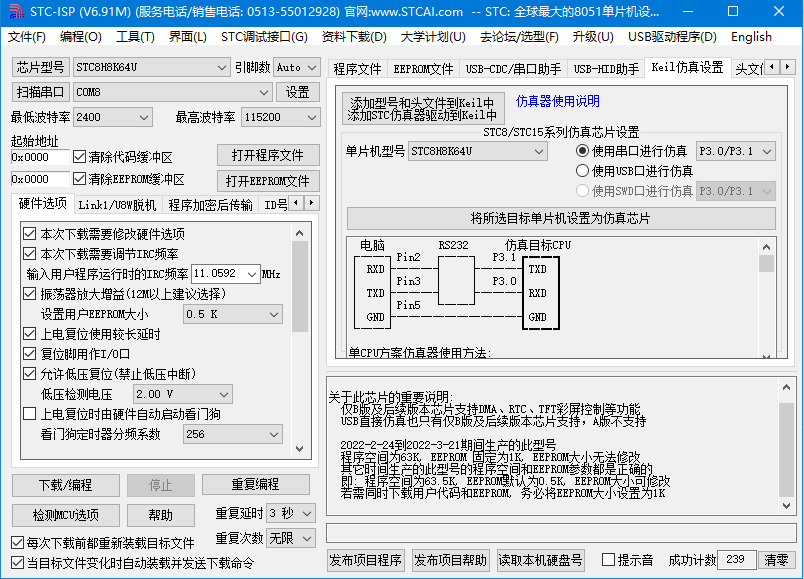The image size is (804, 579).
Task: Uncheck 允许低压复位 option
Action: tap(30, 374)
